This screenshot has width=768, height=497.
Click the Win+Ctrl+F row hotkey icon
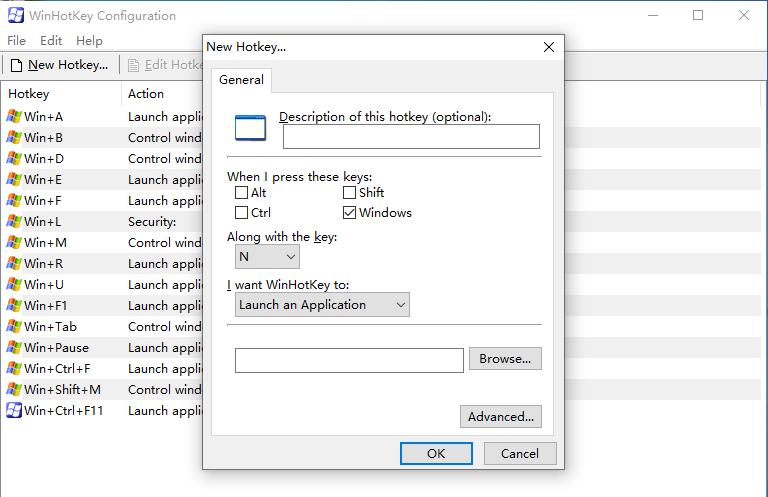point(14,369)
